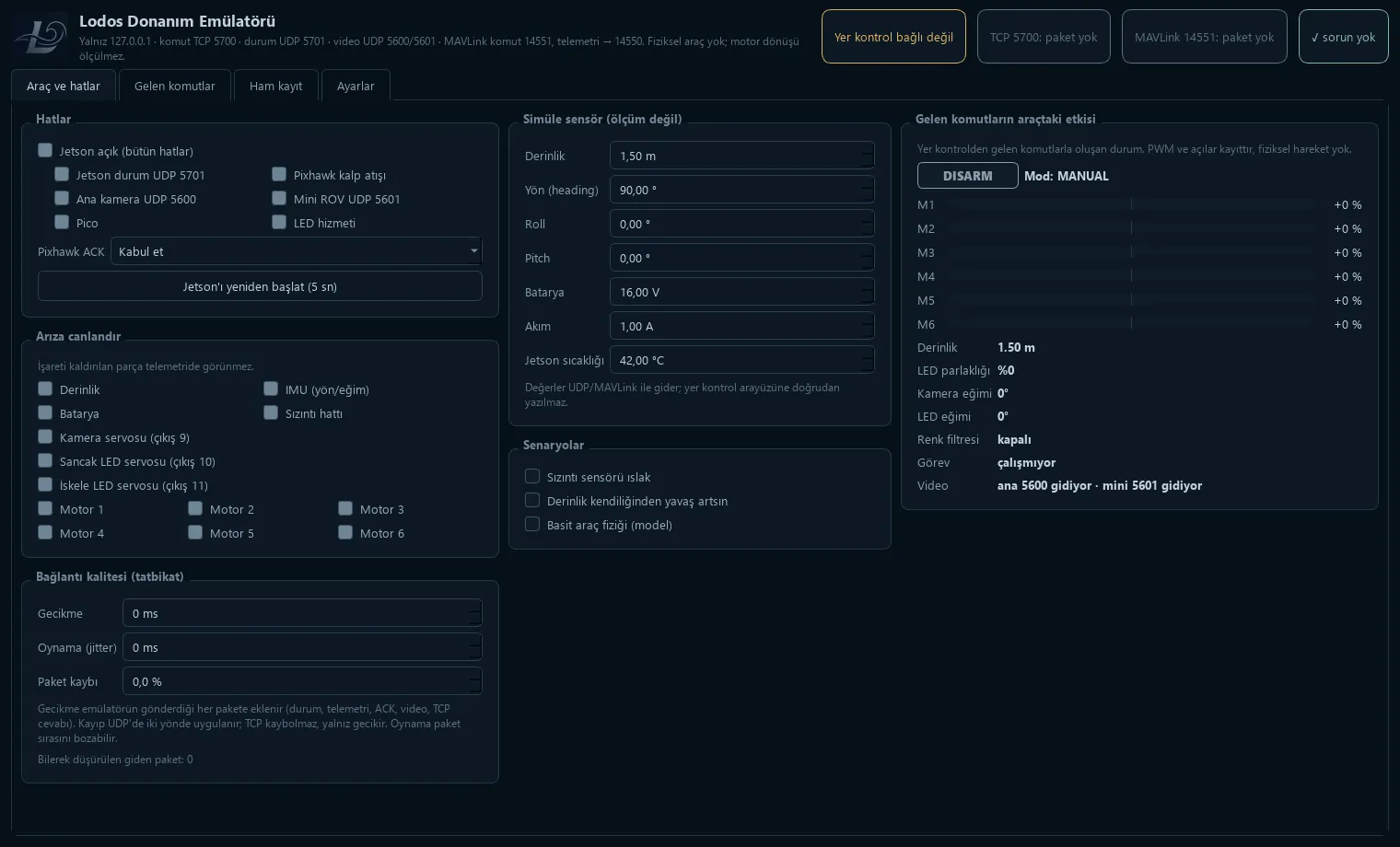Click the M1 motor output bar
Viewport: 1400px width, 847px height.
click(1132, 204)
